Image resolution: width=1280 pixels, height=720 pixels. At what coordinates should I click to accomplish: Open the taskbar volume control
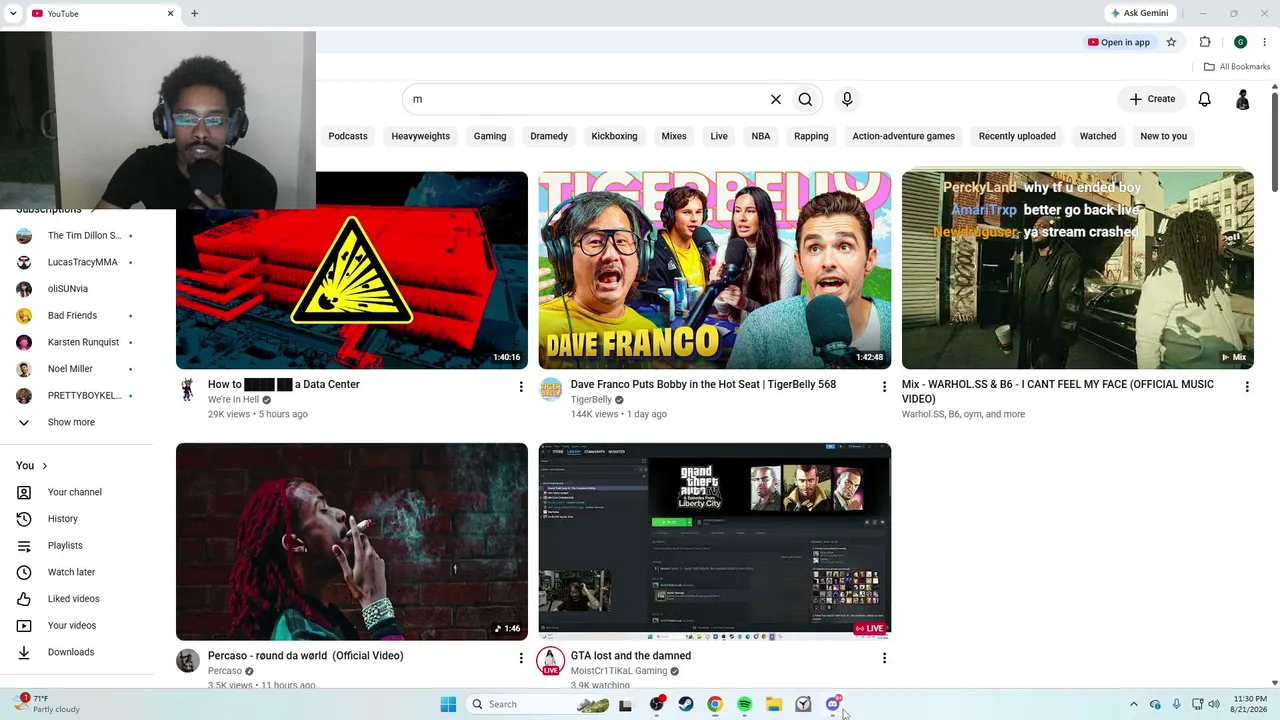(x=1214, y=704)
